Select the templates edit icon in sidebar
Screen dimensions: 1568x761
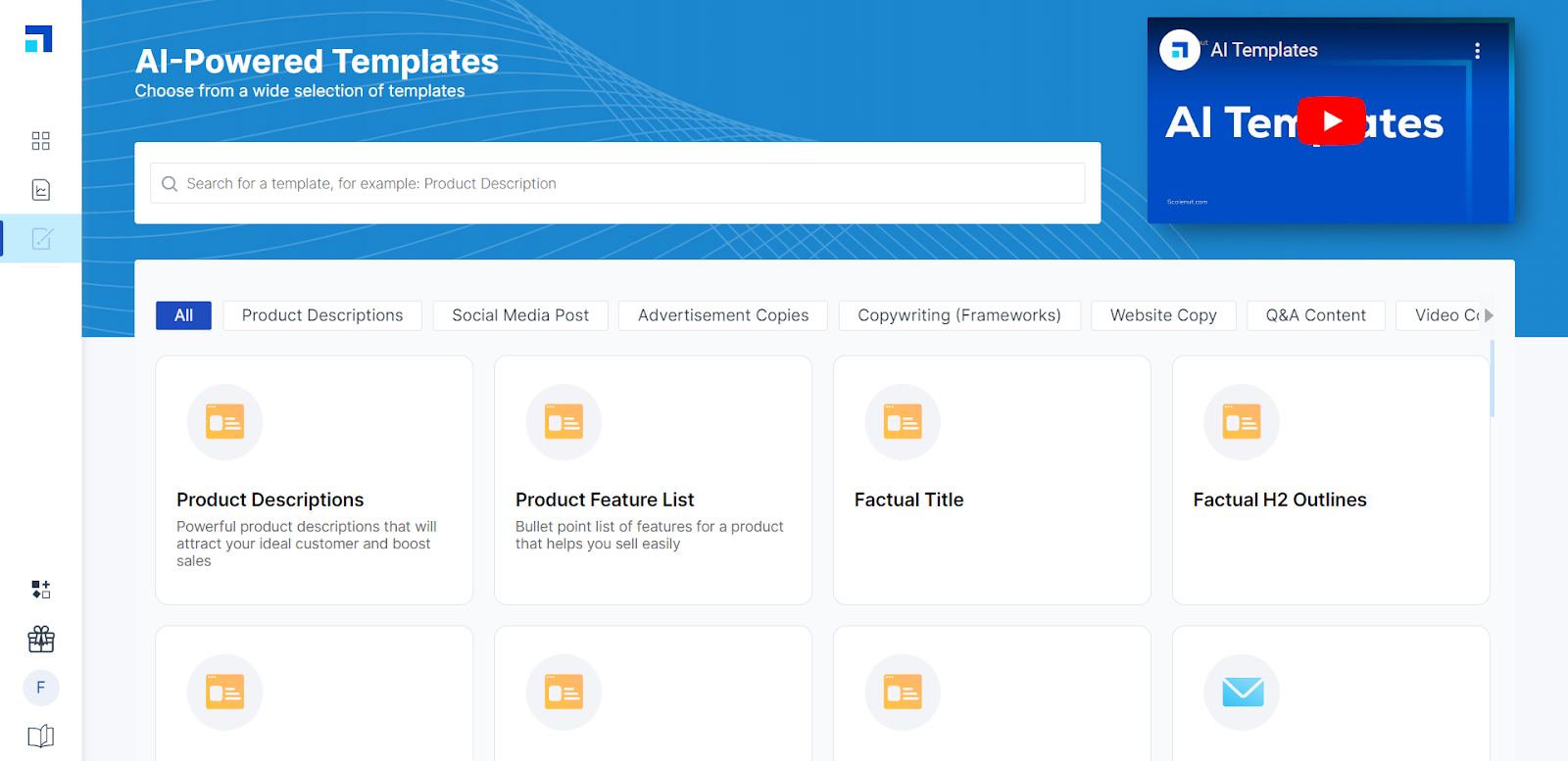(x=41, y=239)
